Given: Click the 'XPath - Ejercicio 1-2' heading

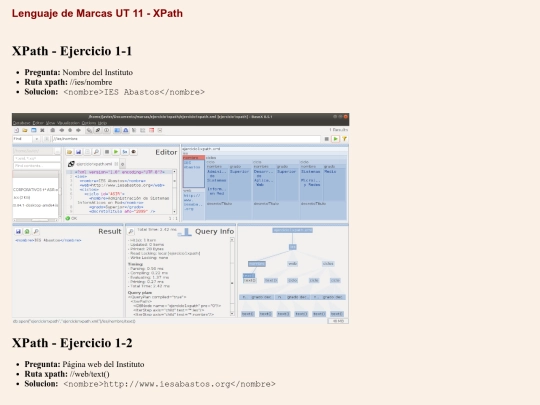Looking at the screenshot, I should [72, 343].
